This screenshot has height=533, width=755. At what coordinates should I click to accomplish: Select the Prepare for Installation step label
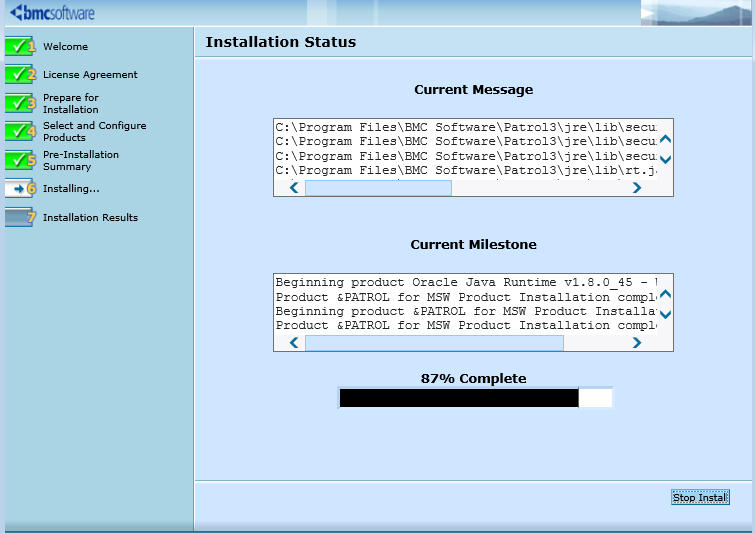click(71, 104)
